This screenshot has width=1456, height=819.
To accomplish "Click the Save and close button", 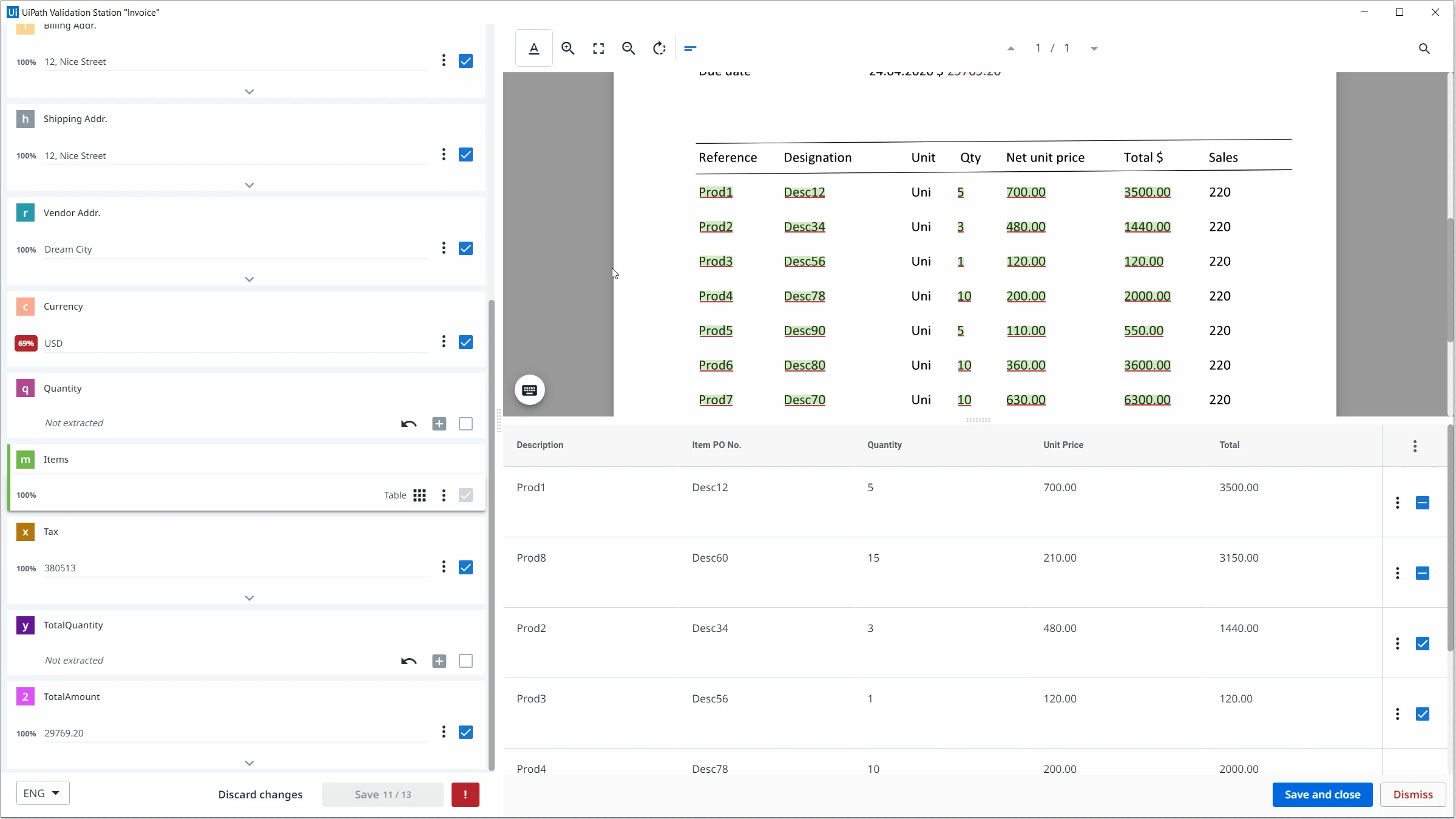I will click(1322, 795).
